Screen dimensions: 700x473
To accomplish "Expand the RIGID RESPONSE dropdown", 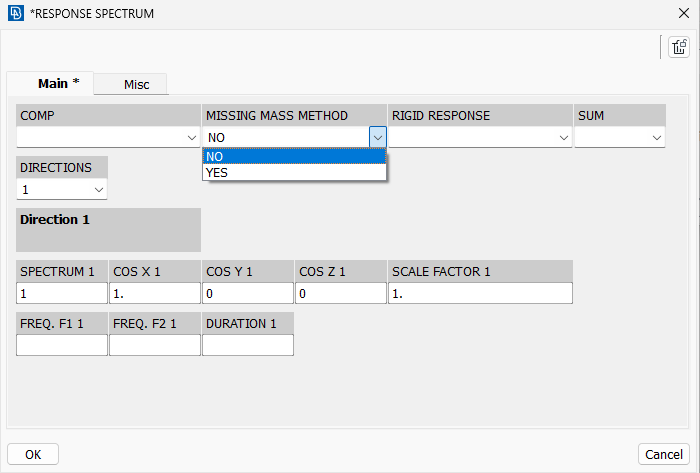I will pyautogui.click(x=480, y=137).
